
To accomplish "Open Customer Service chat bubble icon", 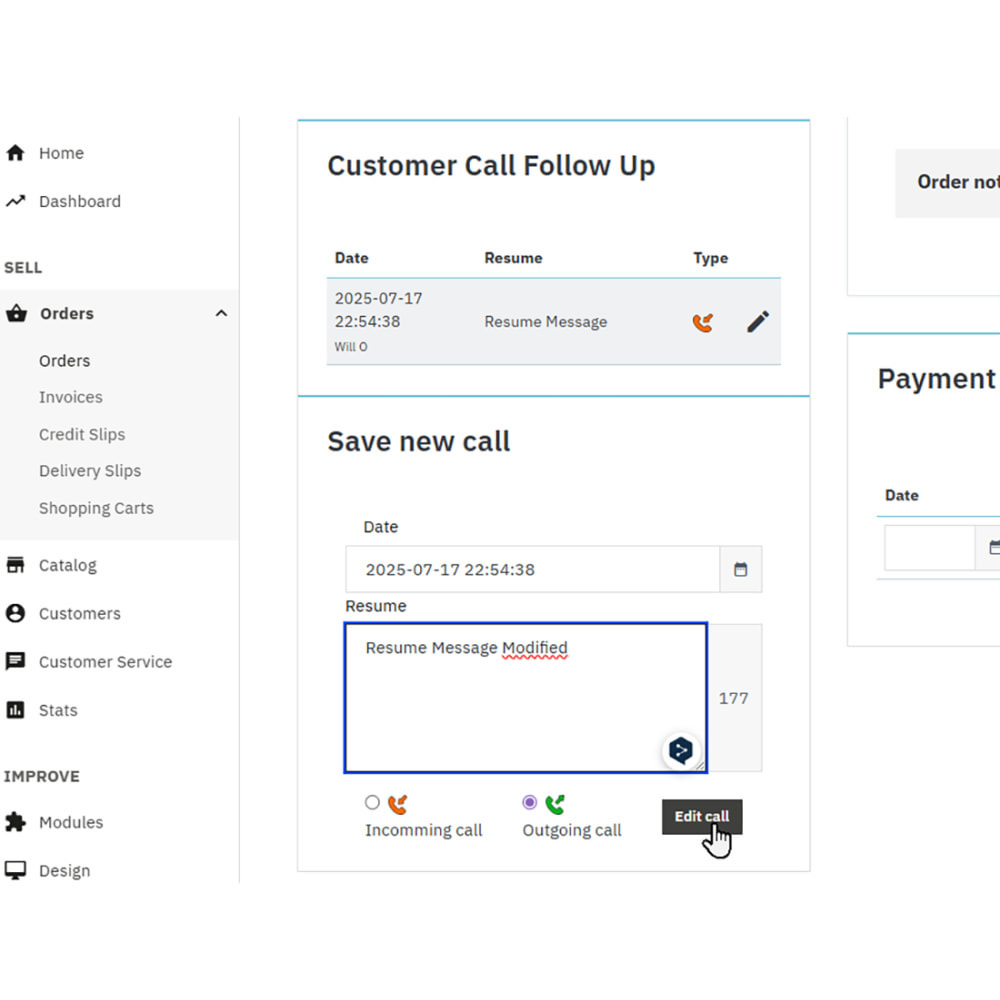I will click(x=16, y=661).
